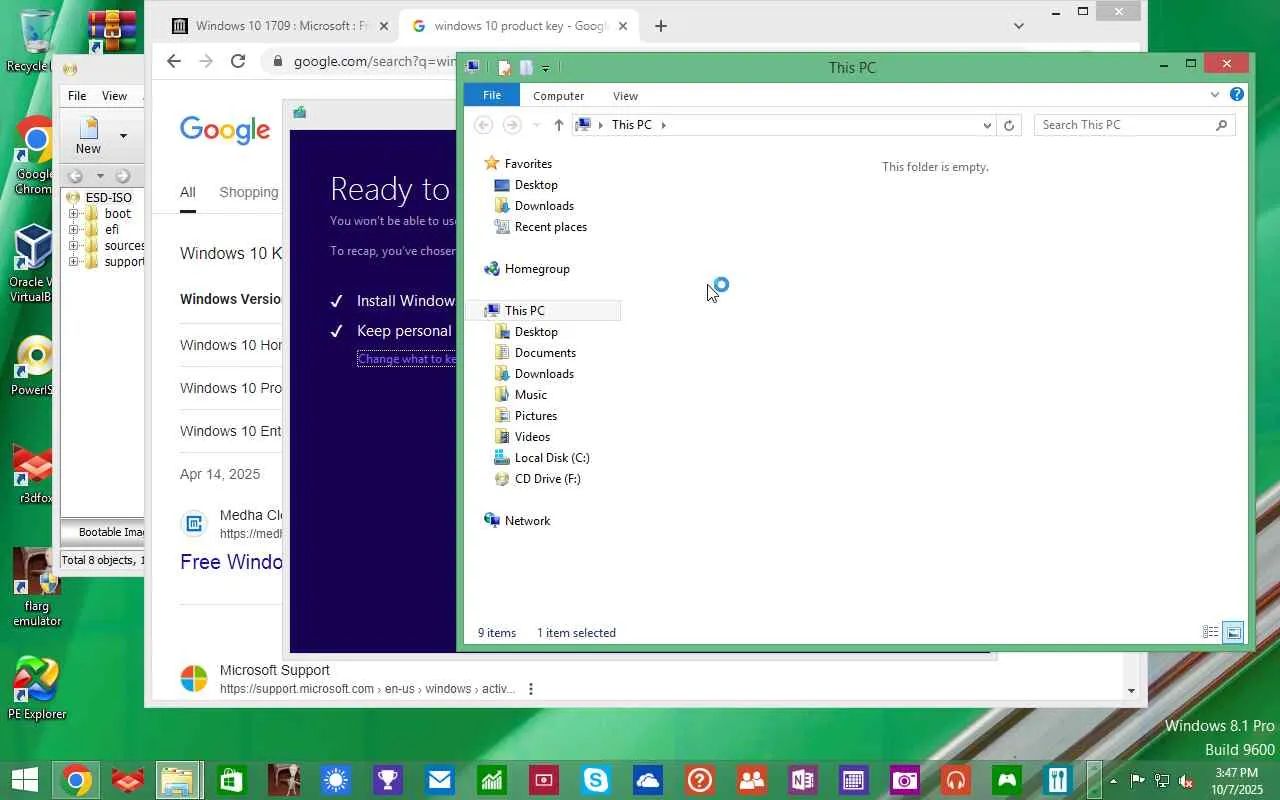Image resolution: width=1280 pixels, height=800 pixels.
Task: Open the quick access toolbar customize dropdown
Action: (x=545, y=69)
